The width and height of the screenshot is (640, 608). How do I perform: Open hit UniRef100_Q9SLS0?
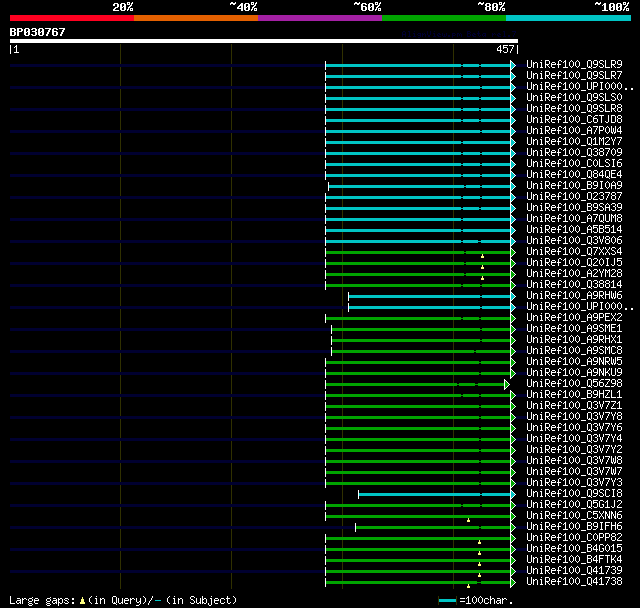click(574, 98)
